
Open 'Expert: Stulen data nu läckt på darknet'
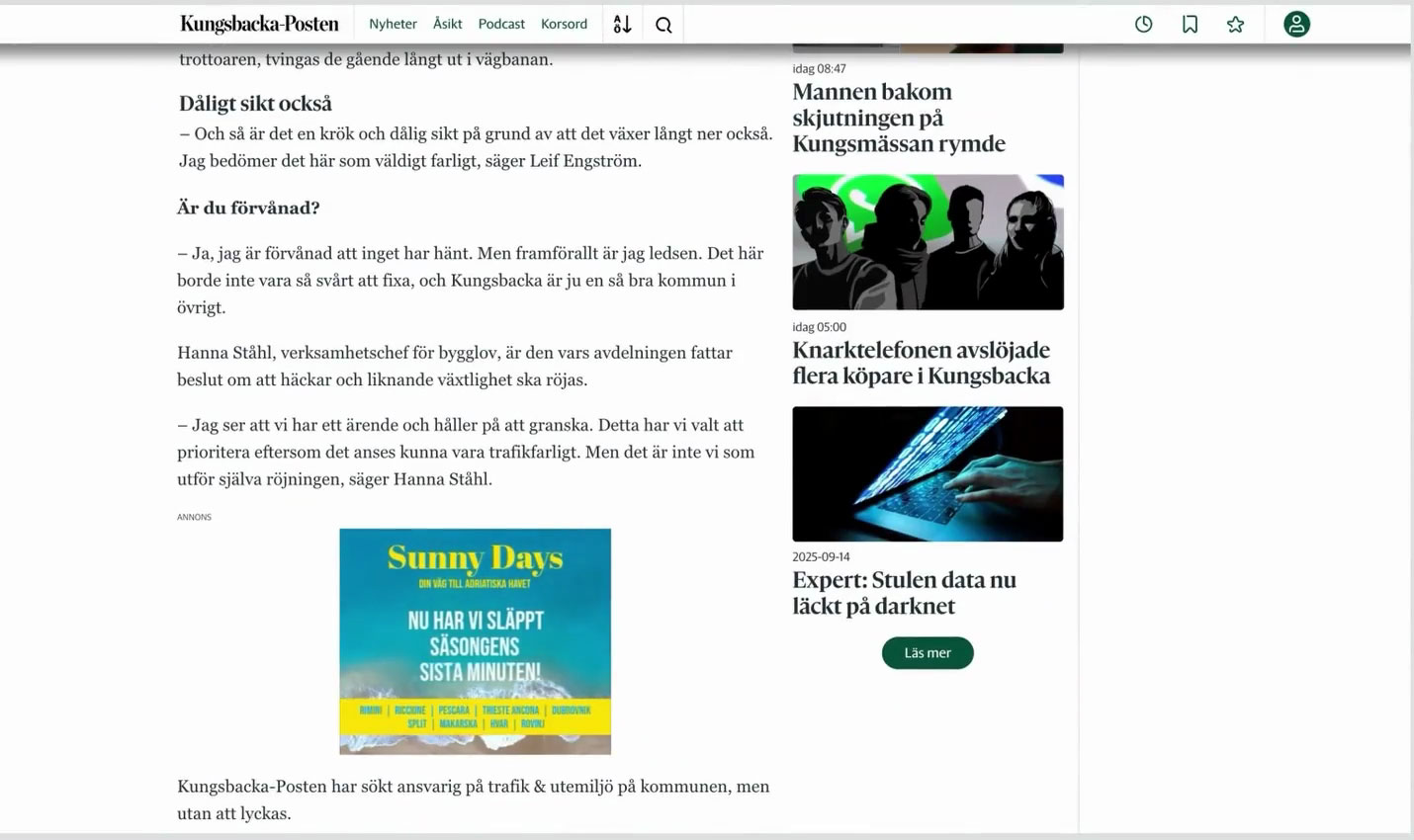[904, 593]
